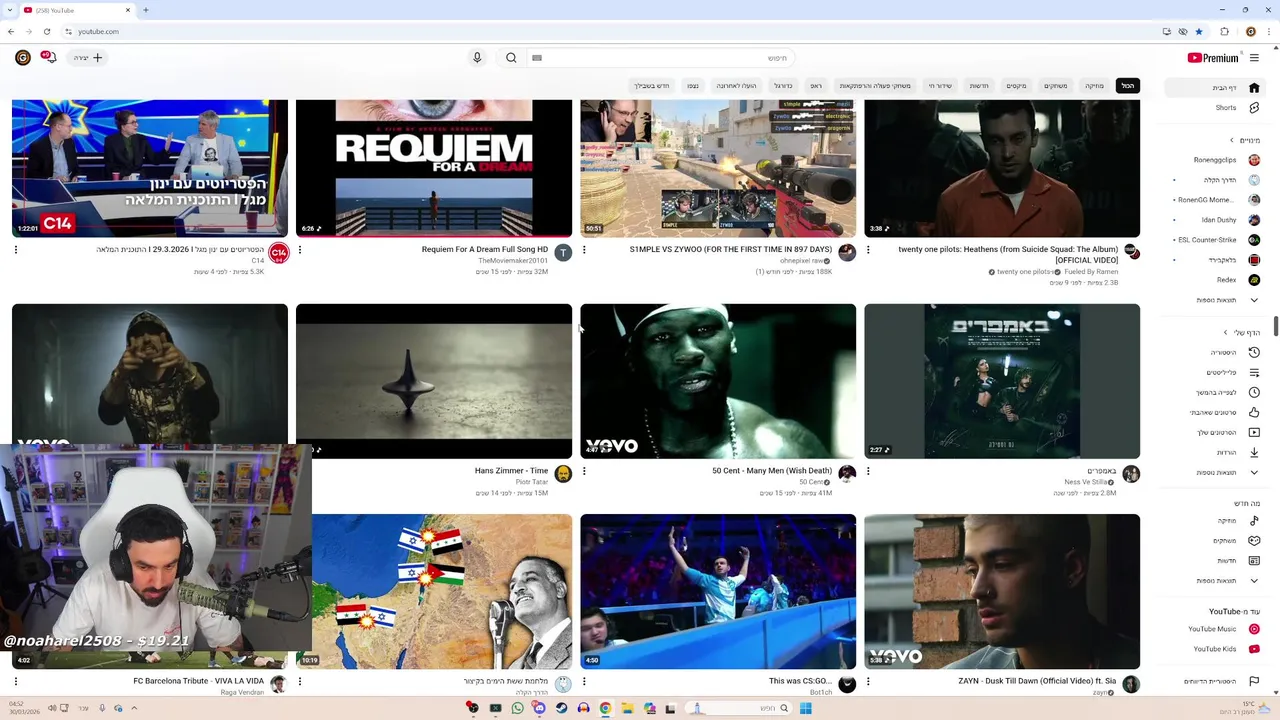Open S1MPLE VS ZYWOO video thumbnail
Screen dimensions: 1280x720
tap(718, 168)
